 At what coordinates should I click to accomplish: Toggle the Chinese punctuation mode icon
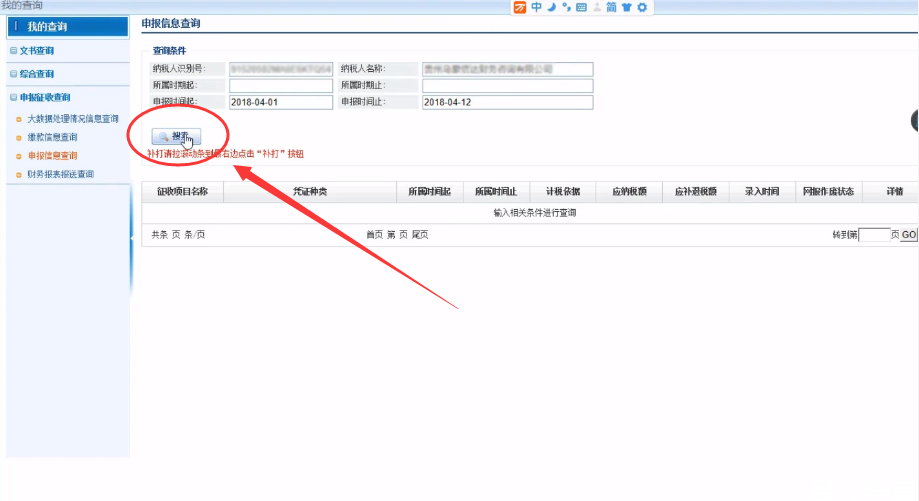coord(566,7)
